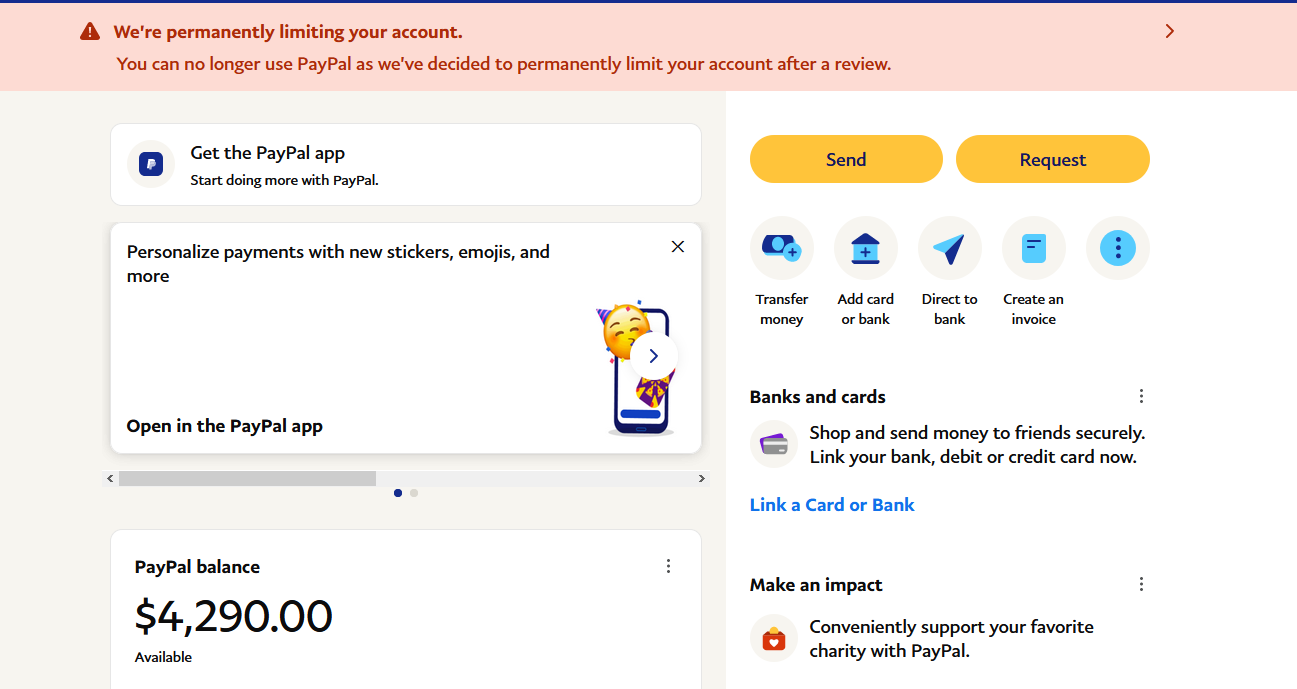The image size is (1297, 689).
Task: Follow the Link a Card or Bank link
Action: tap(832, 505)
